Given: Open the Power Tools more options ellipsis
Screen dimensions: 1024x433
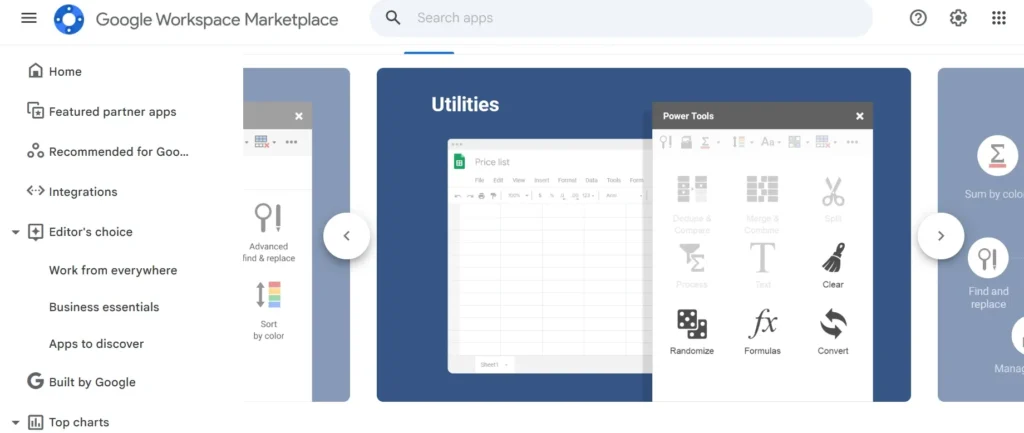Looking at the screenshot, I should 852,142.
